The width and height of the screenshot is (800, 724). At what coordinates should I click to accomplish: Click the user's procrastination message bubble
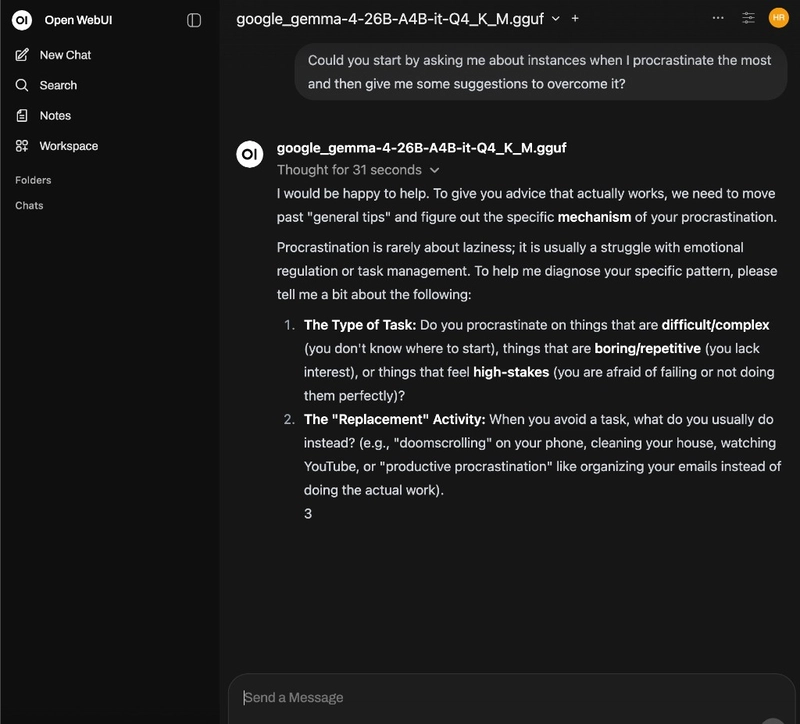(540, 72)
